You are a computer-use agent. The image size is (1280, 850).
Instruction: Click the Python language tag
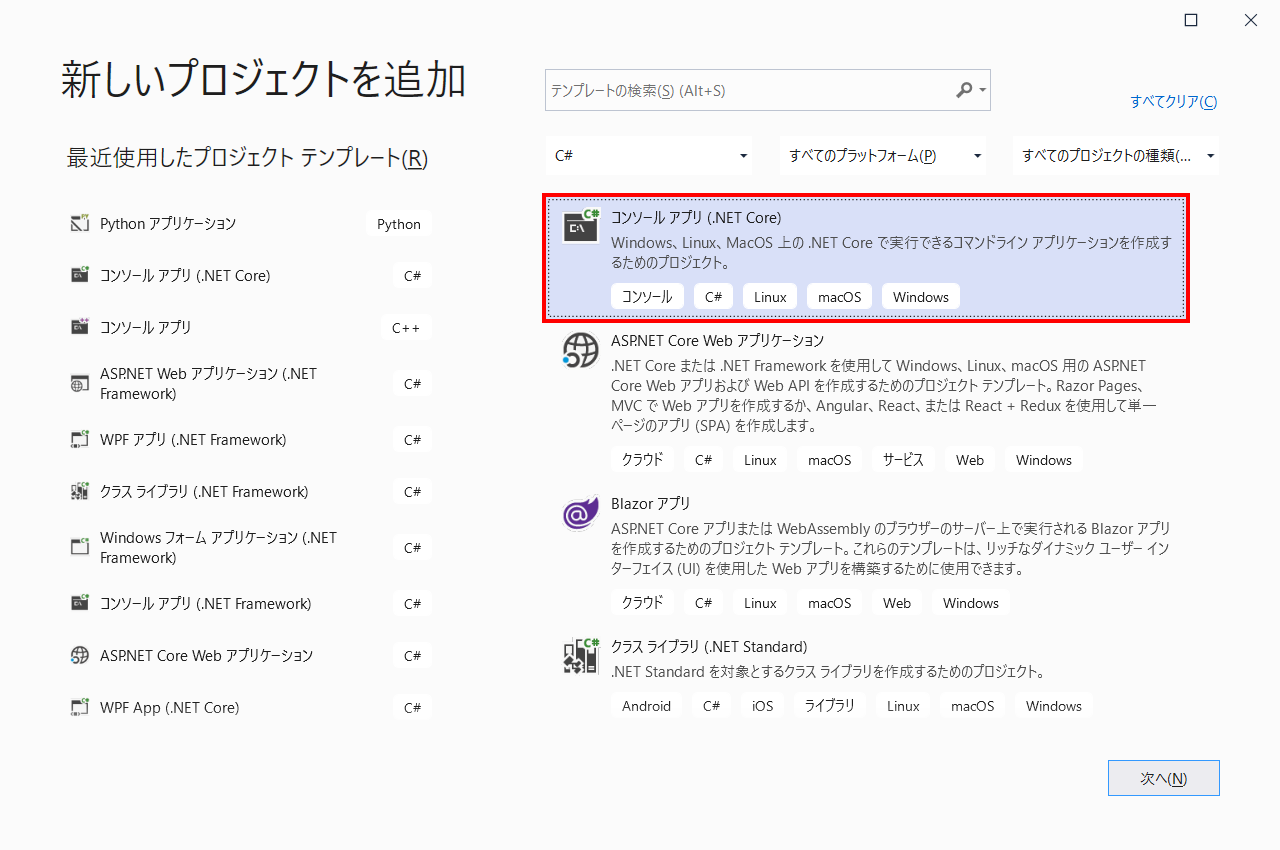399,224
